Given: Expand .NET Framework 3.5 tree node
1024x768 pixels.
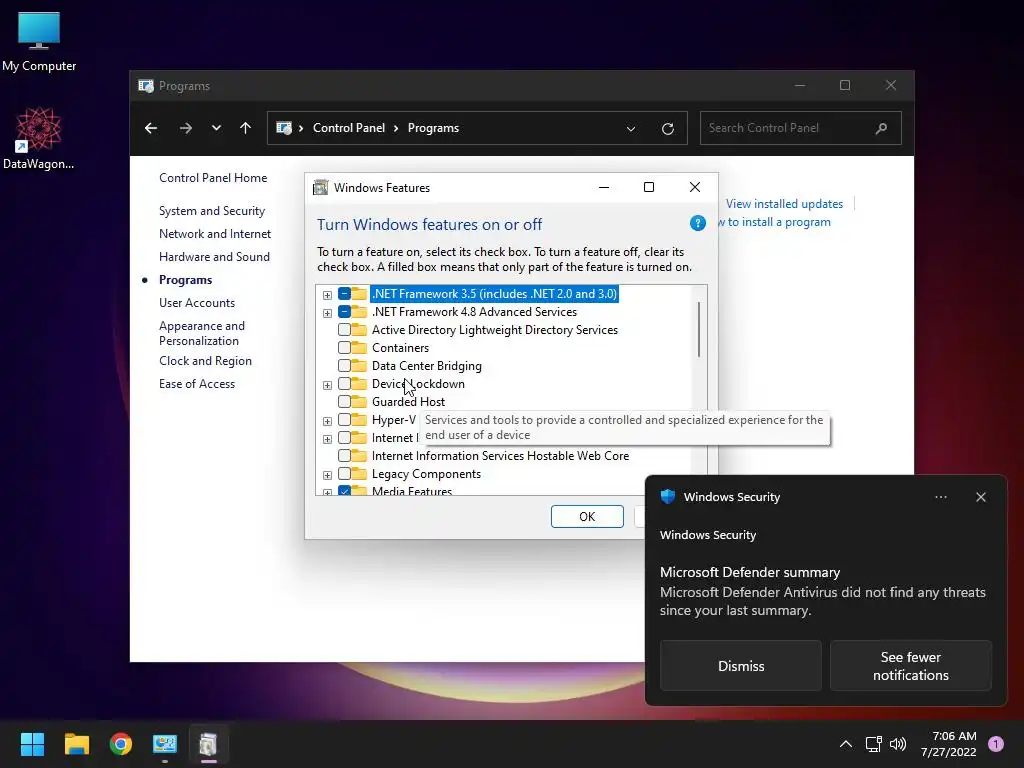Looking at the screenshot, I should click(327, 295).
